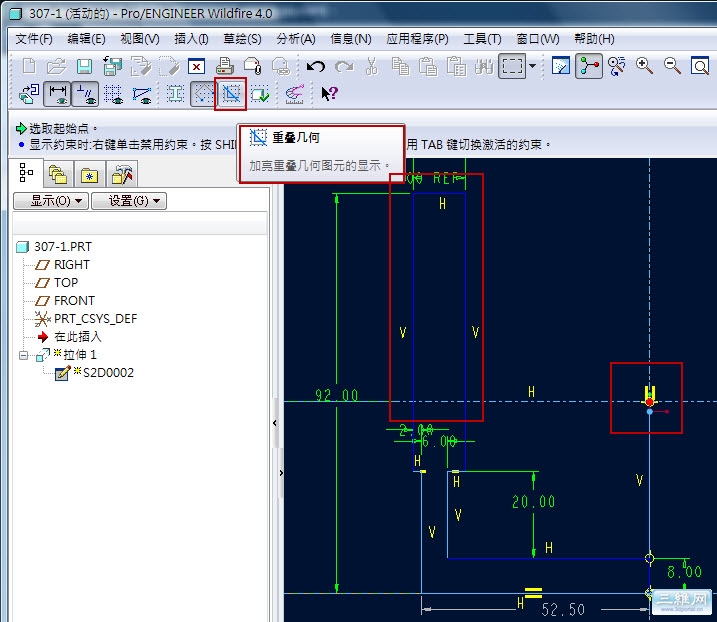This screenshot has height=622, width=717.
Task: Undo the last sketch action
Action: 316,67
